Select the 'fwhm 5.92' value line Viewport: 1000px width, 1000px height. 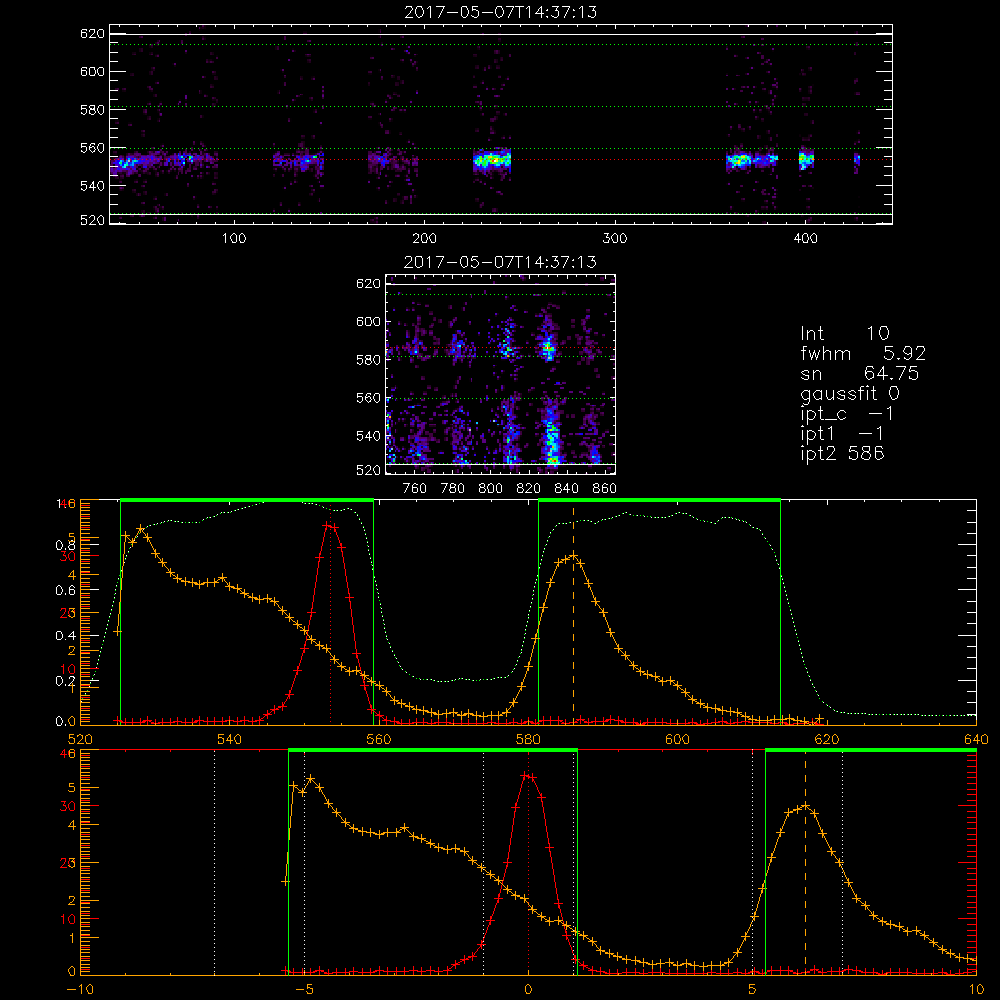pyautogui.click(x=863, y=353)
